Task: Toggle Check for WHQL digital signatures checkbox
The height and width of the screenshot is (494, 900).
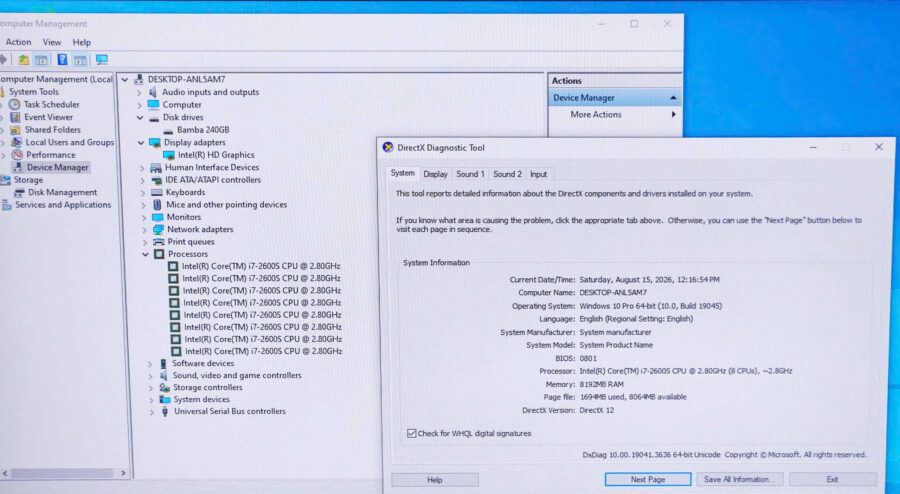Action: point(412,434)
